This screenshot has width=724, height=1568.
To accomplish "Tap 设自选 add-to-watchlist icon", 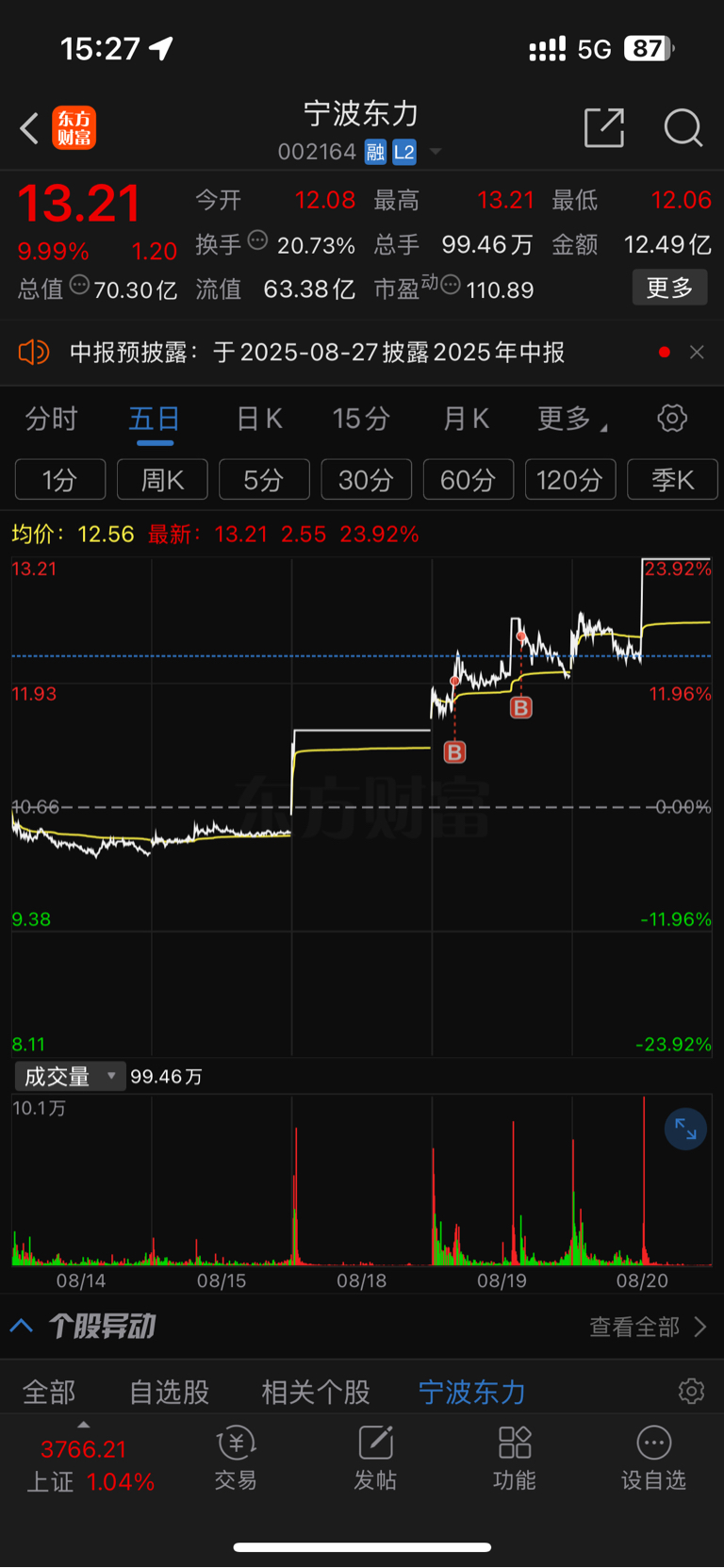I will (653, 1458).
